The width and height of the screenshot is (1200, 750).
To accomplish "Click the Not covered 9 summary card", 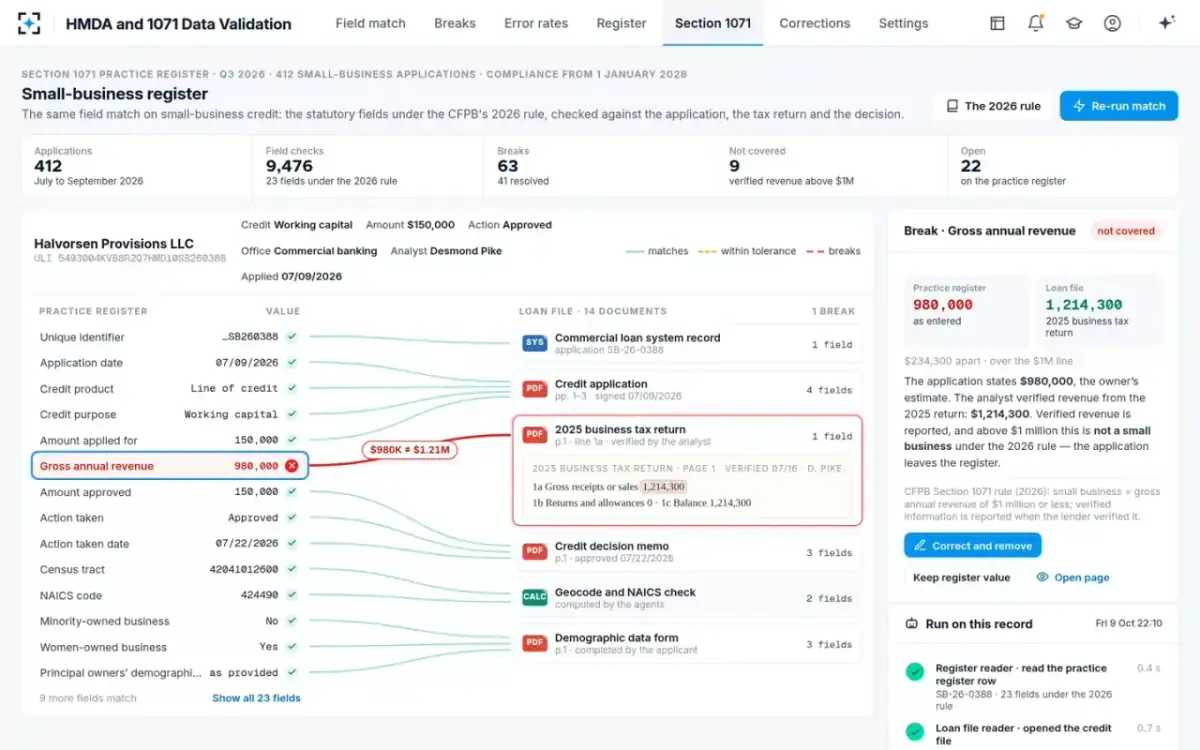I will point(832,166).
